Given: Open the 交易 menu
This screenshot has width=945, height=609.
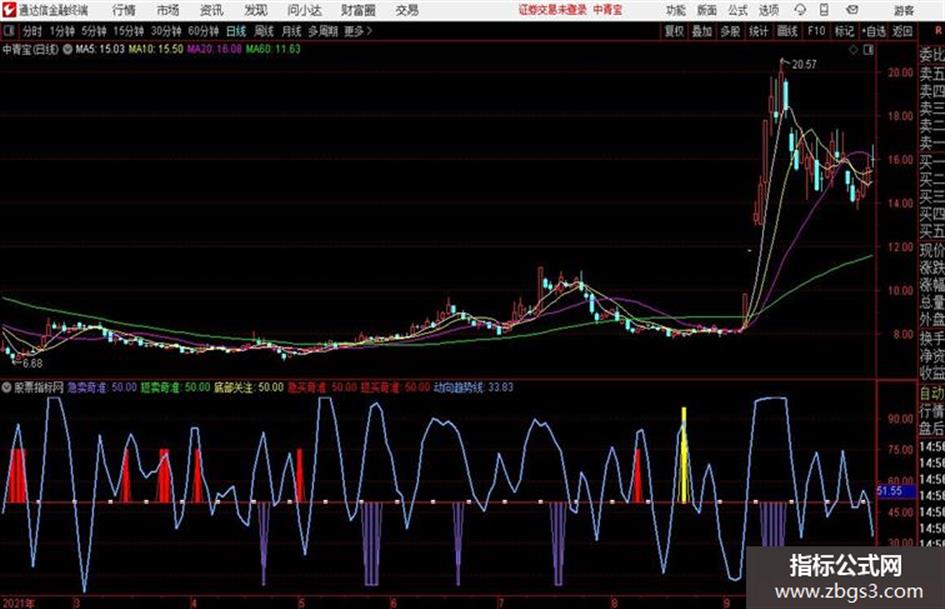Looking at the screenshot, I should [x=407, y=10].
